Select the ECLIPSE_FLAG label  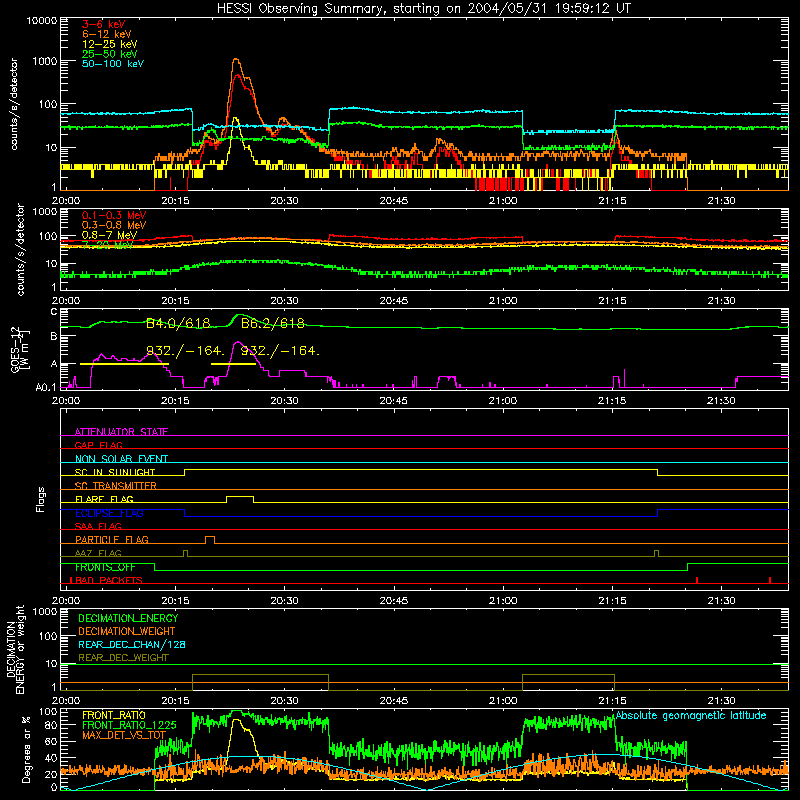coord(109,513)
